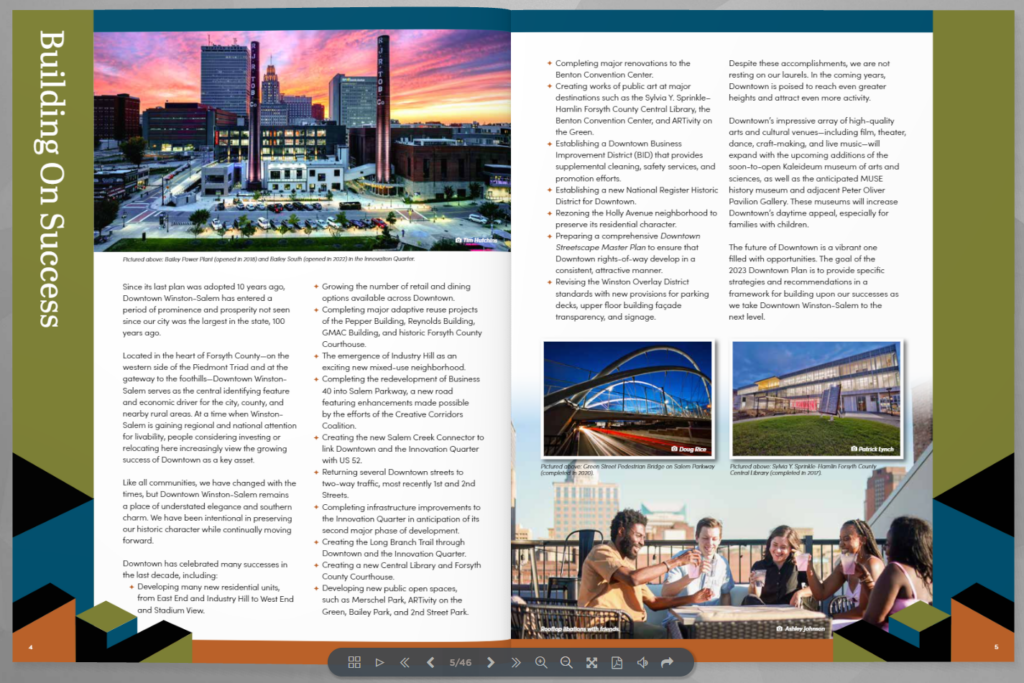1024x683 pixels.
Task: Zoom in on the document
Action: tap(541, 662)
